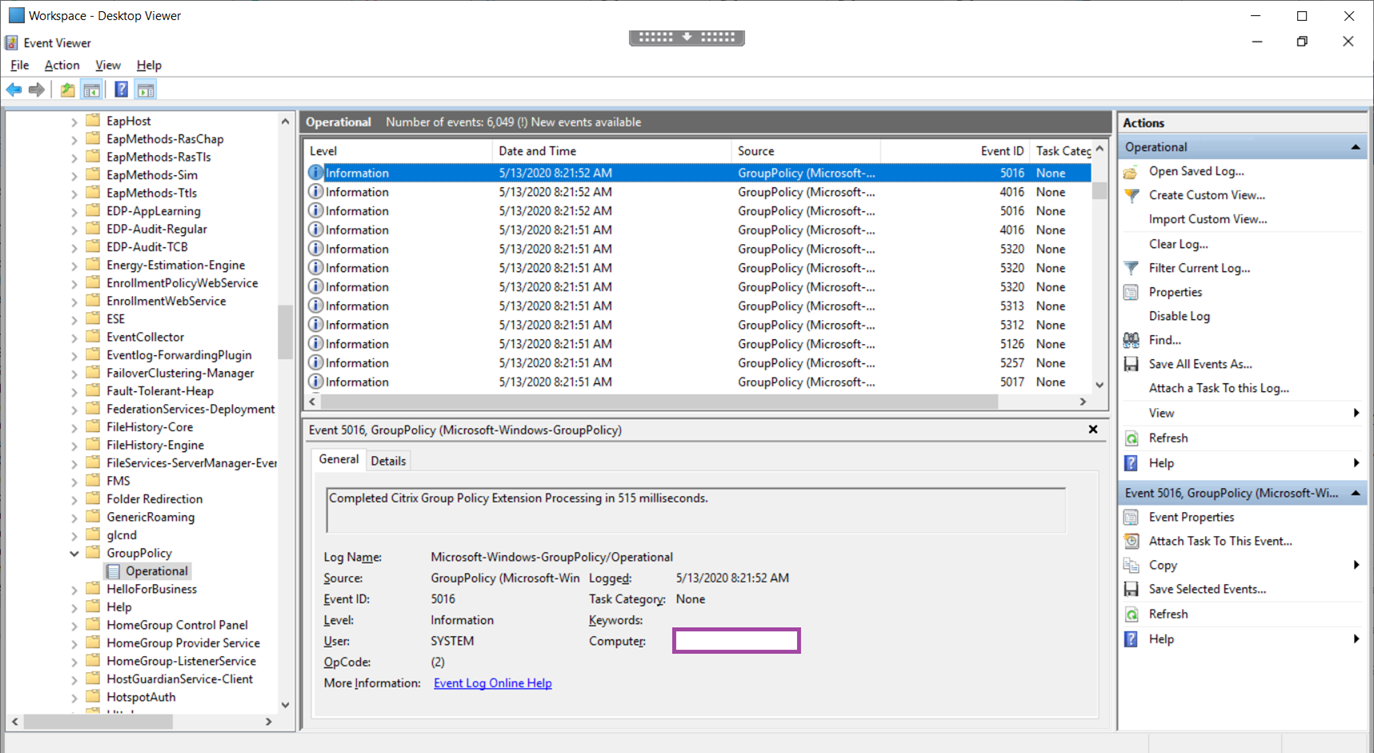Click Attach a Task To this Log
This screenshot has height=753, width=1374.
(1219, 388)
